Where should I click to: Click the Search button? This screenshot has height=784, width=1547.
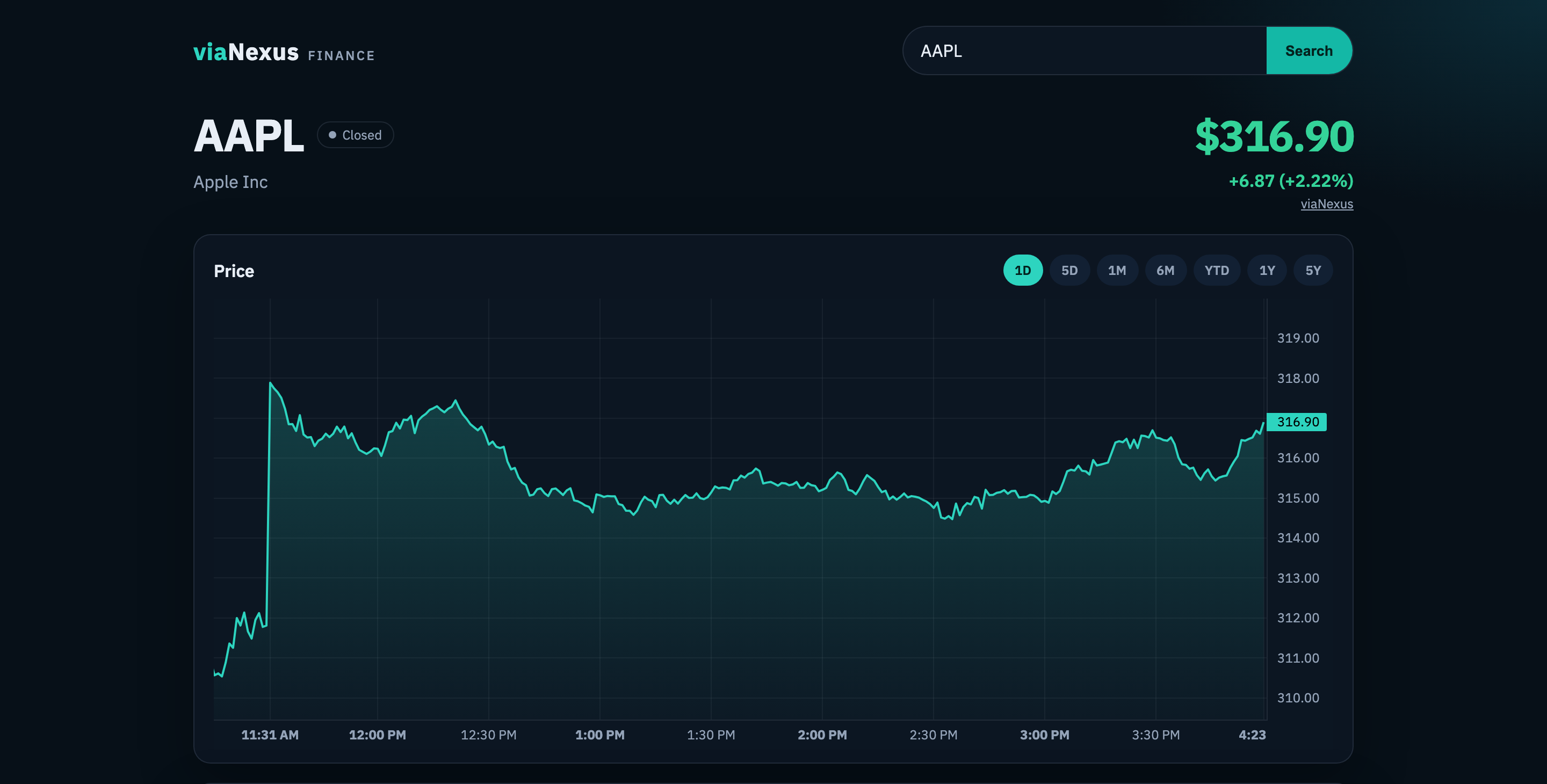pos(1309,51)
